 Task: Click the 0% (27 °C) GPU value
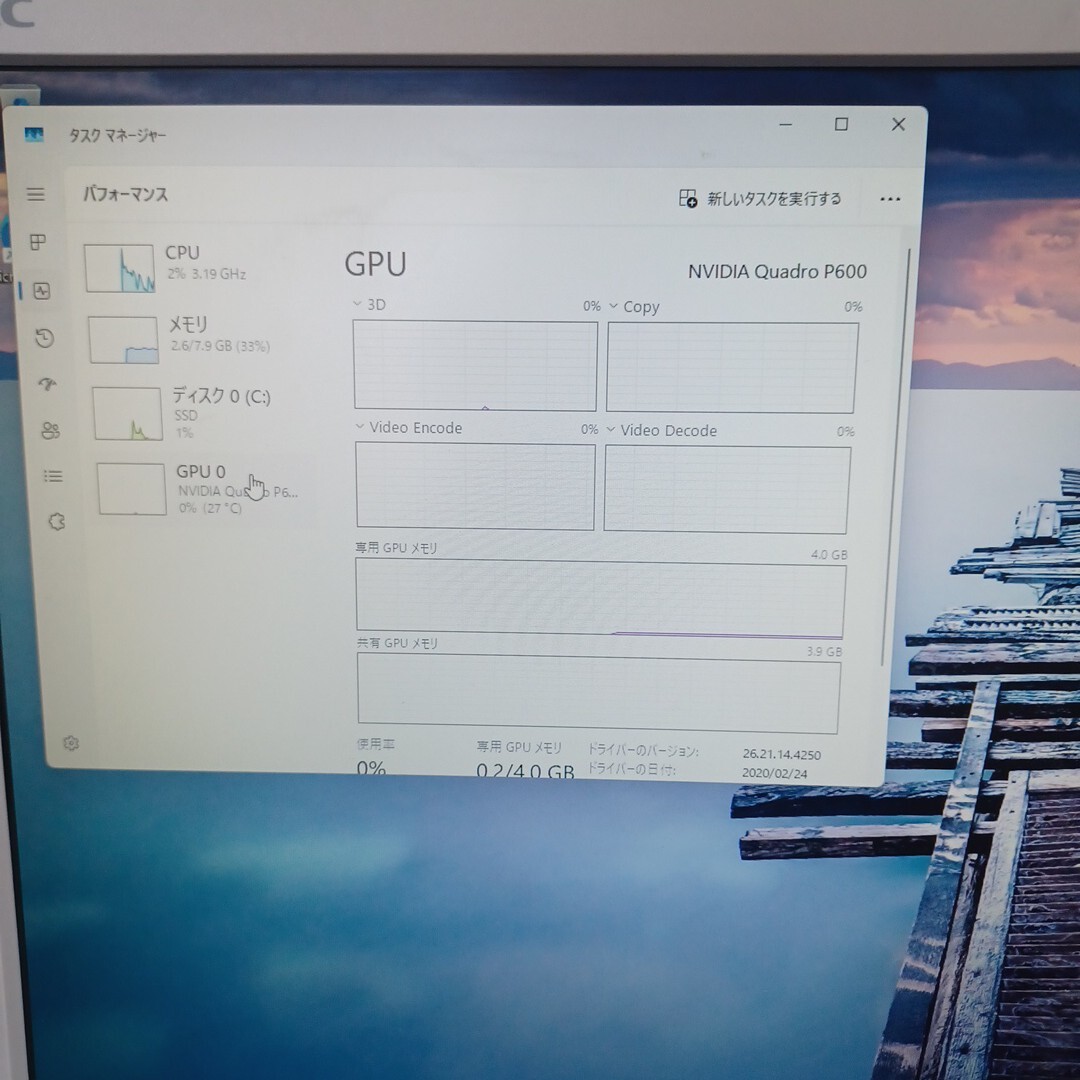click(x=210, y=508)
